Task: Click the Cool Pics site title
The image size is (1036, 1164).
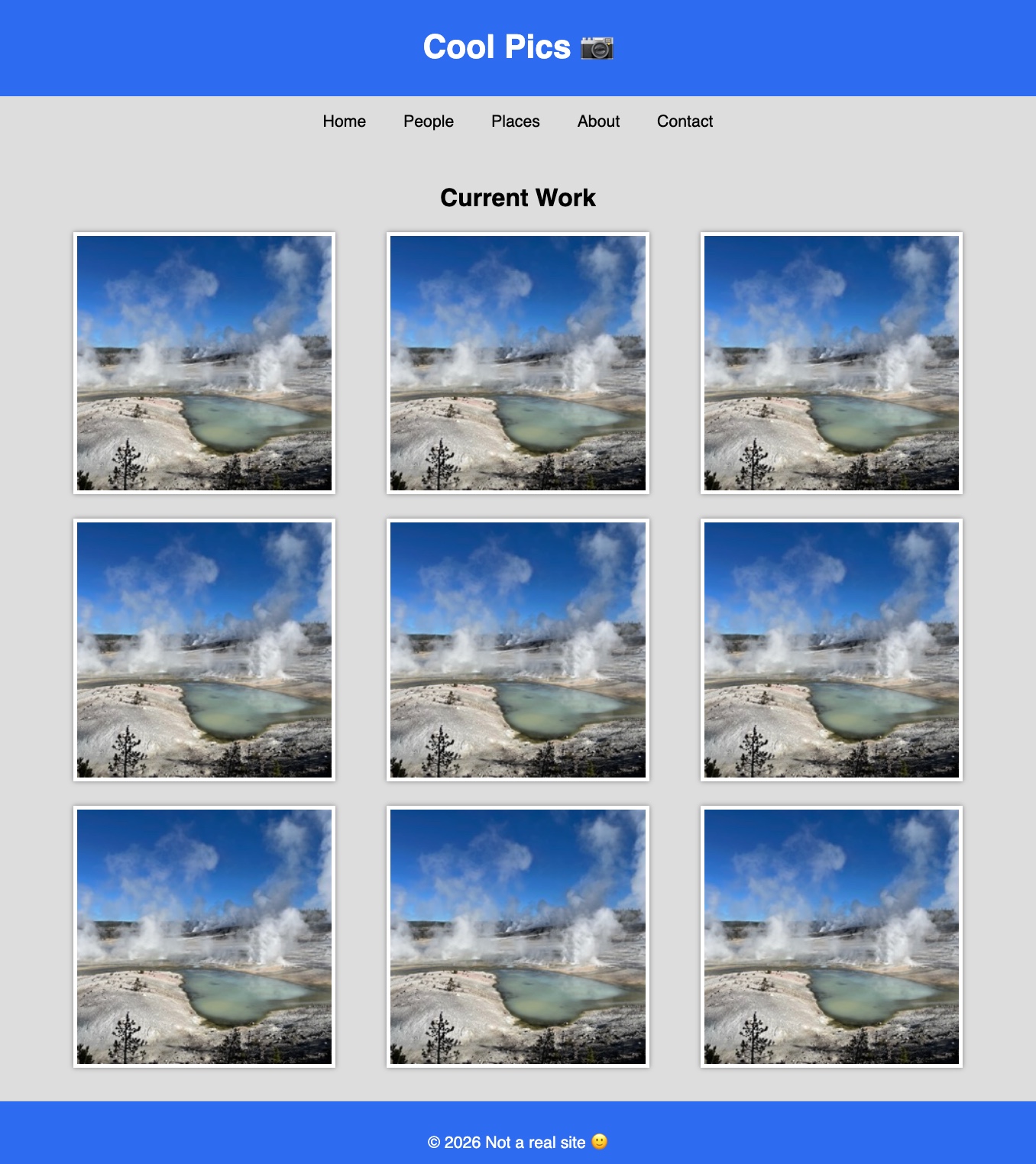Action: (x=497, y=47)
